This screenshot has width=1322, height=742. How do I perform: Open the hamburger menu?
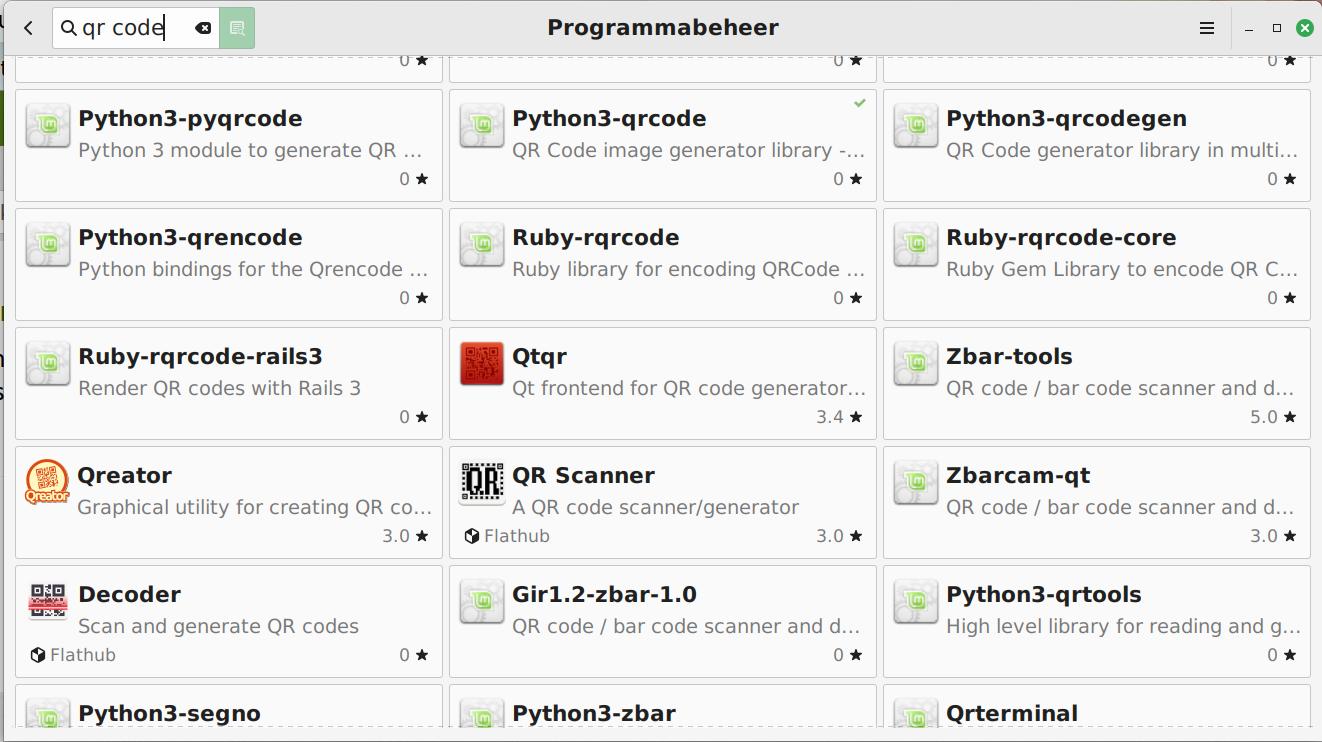pyautogui.click(x=1206, y=28)
